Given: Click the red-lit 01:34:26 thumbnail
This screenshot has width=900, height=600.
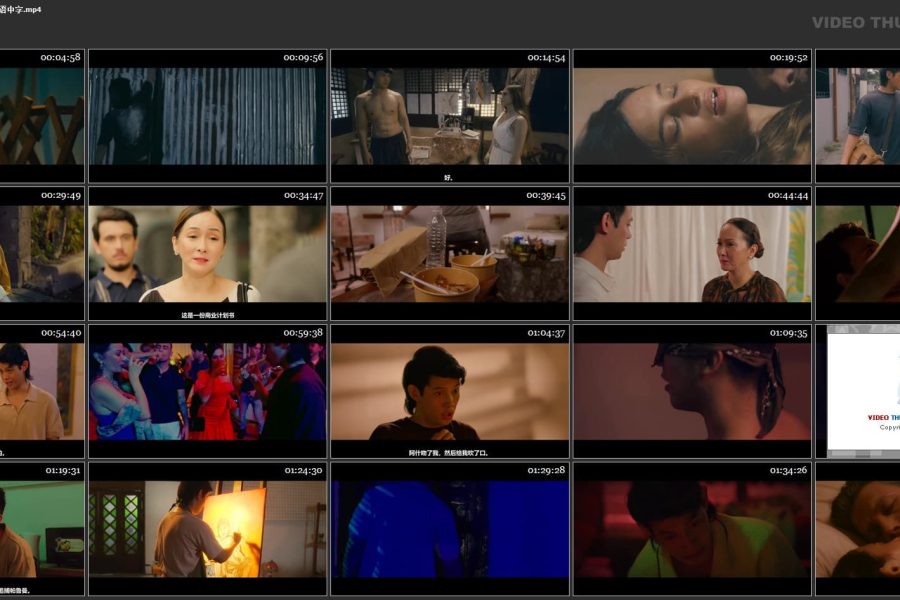Looking at the screenshot, I should (691, 530).
